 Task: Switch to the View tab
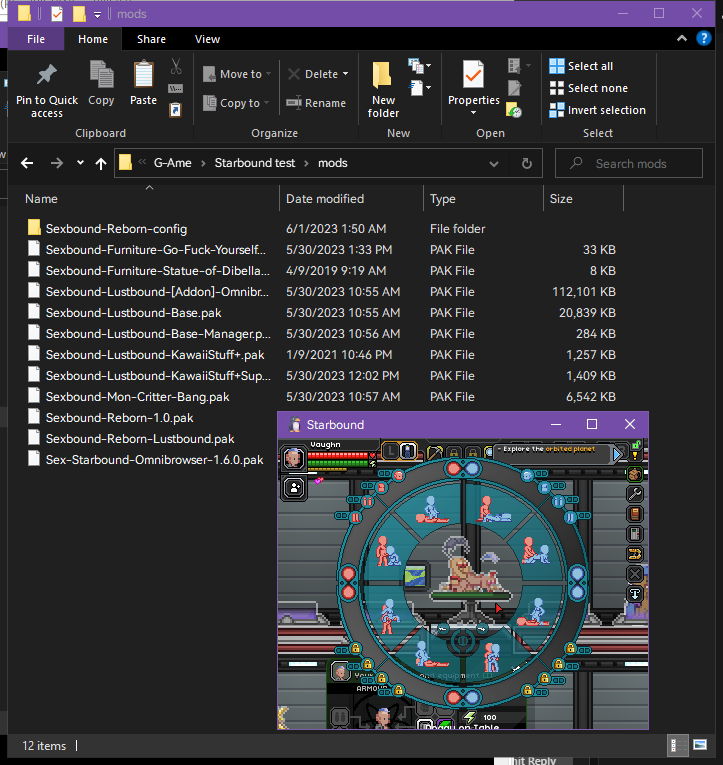207,39
